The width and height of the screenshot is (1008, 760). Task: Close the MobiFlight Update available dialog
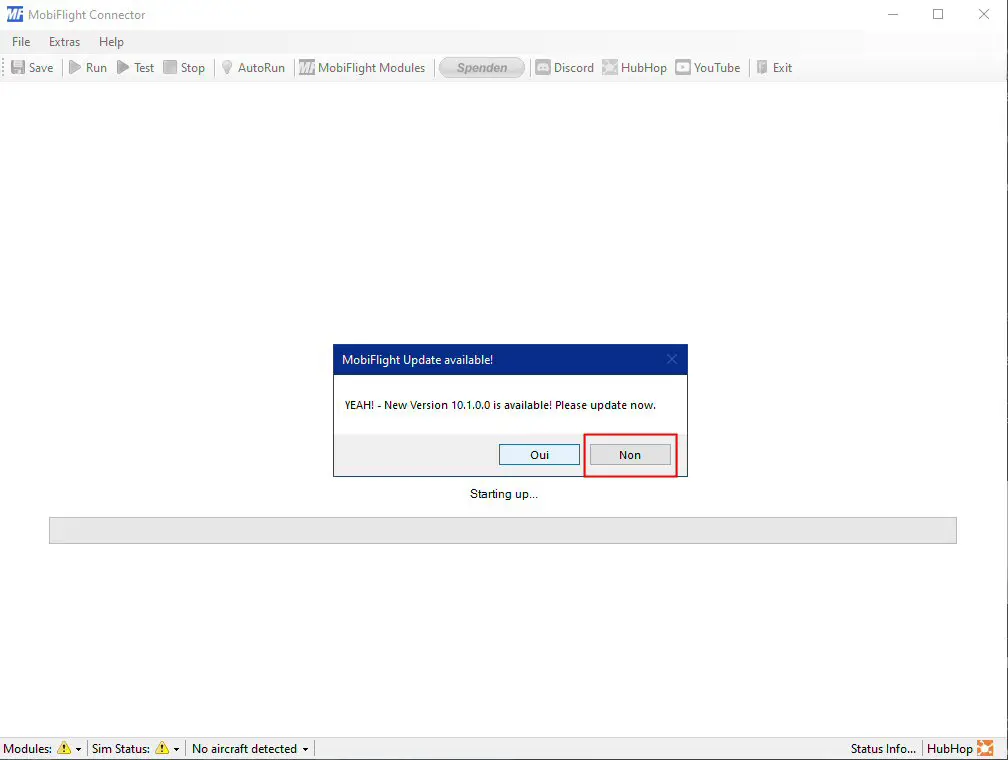[x=672, y=359]
